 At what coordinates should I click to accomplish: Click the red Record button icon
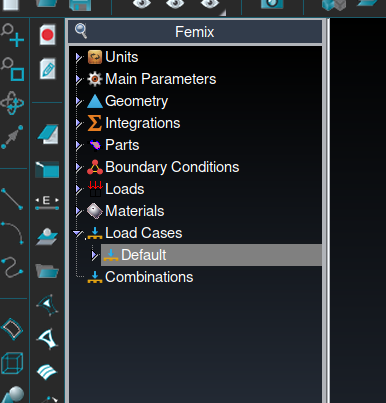[x=47, y=34]
